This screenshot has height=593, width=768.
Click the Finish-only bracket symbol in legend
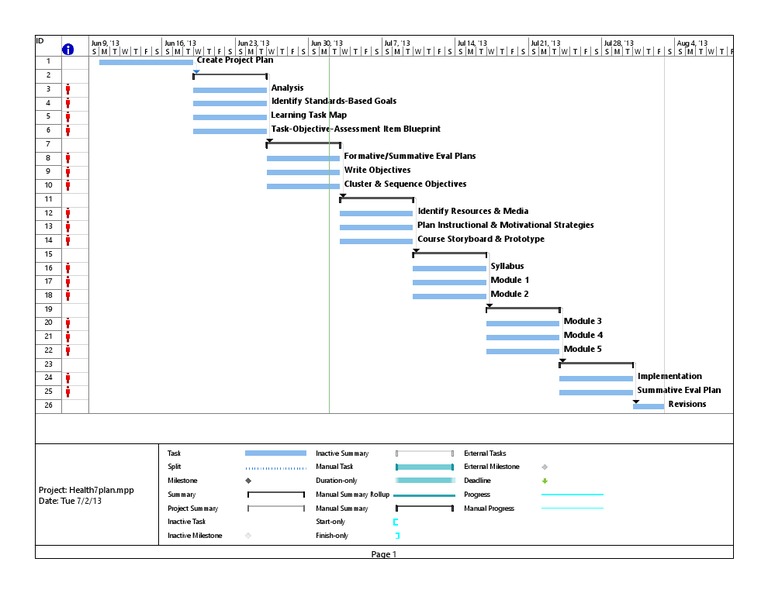(397, 536)
